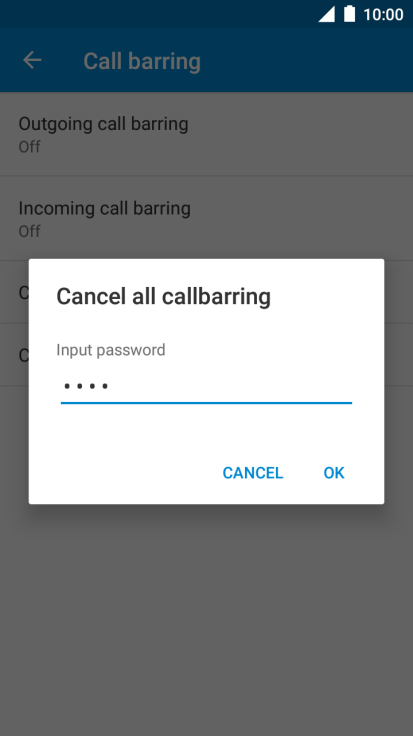Screen dimensions: 413x736
Task: Click the masked password dots
Action: pyautogui.click(x=86, y=387)
